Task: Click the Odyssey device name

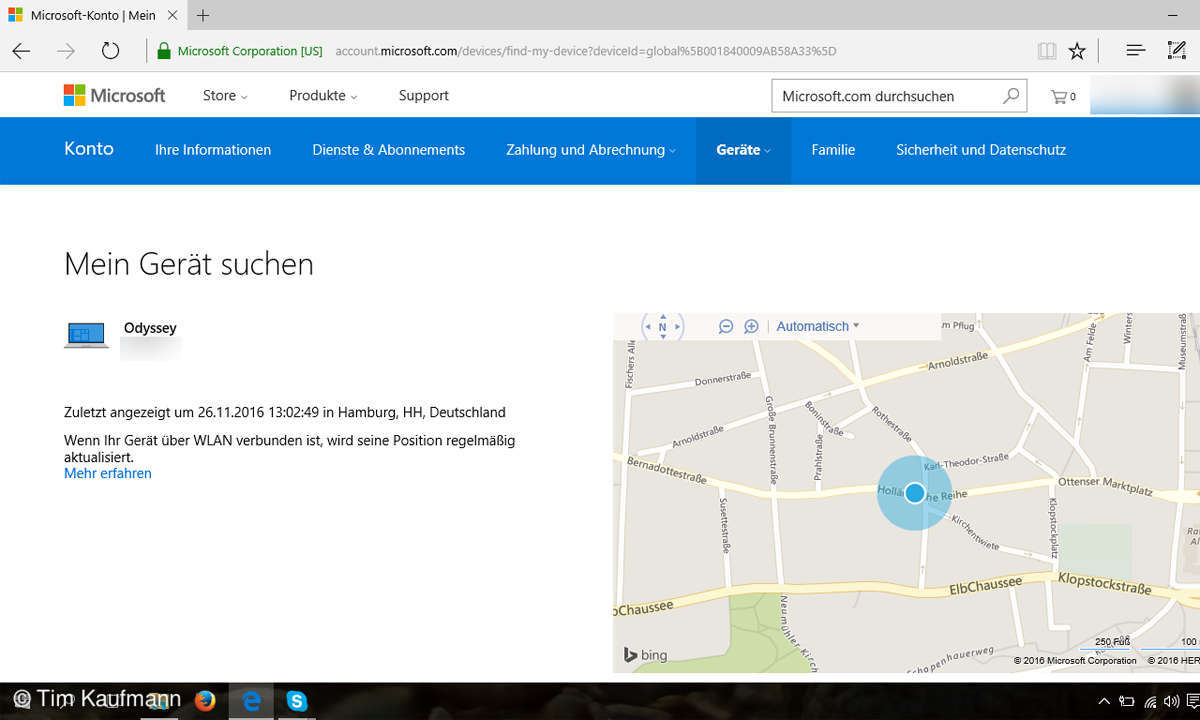Action: (150, 328)
